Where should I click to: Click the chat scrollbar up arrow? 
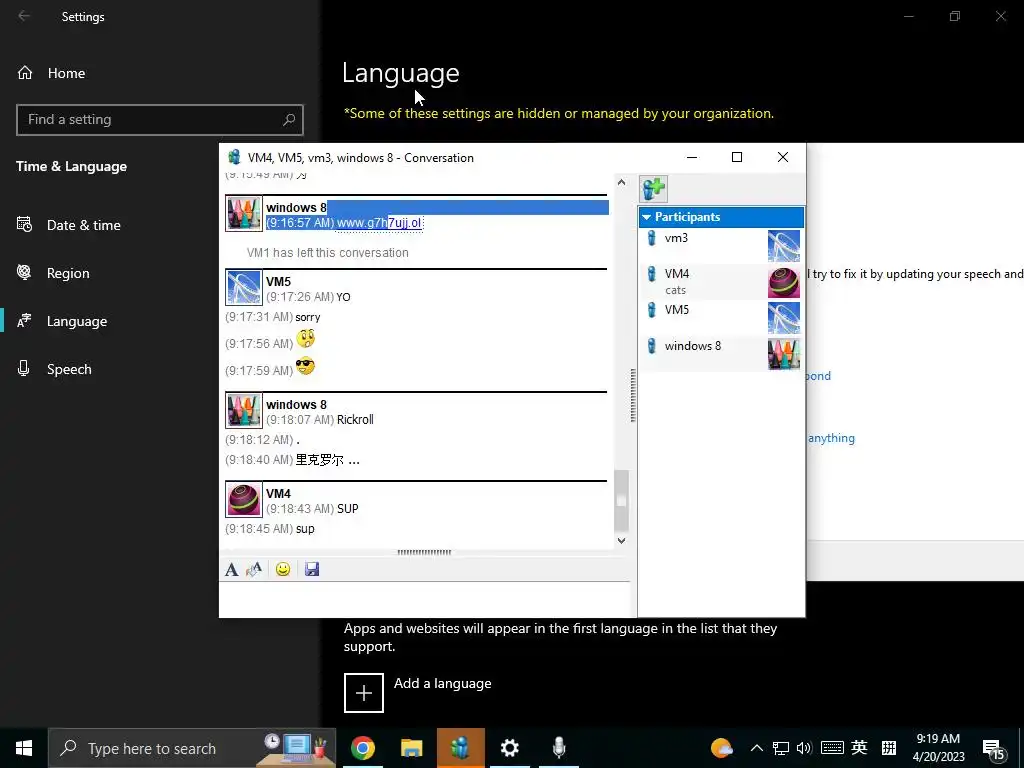tap(621, 183)
